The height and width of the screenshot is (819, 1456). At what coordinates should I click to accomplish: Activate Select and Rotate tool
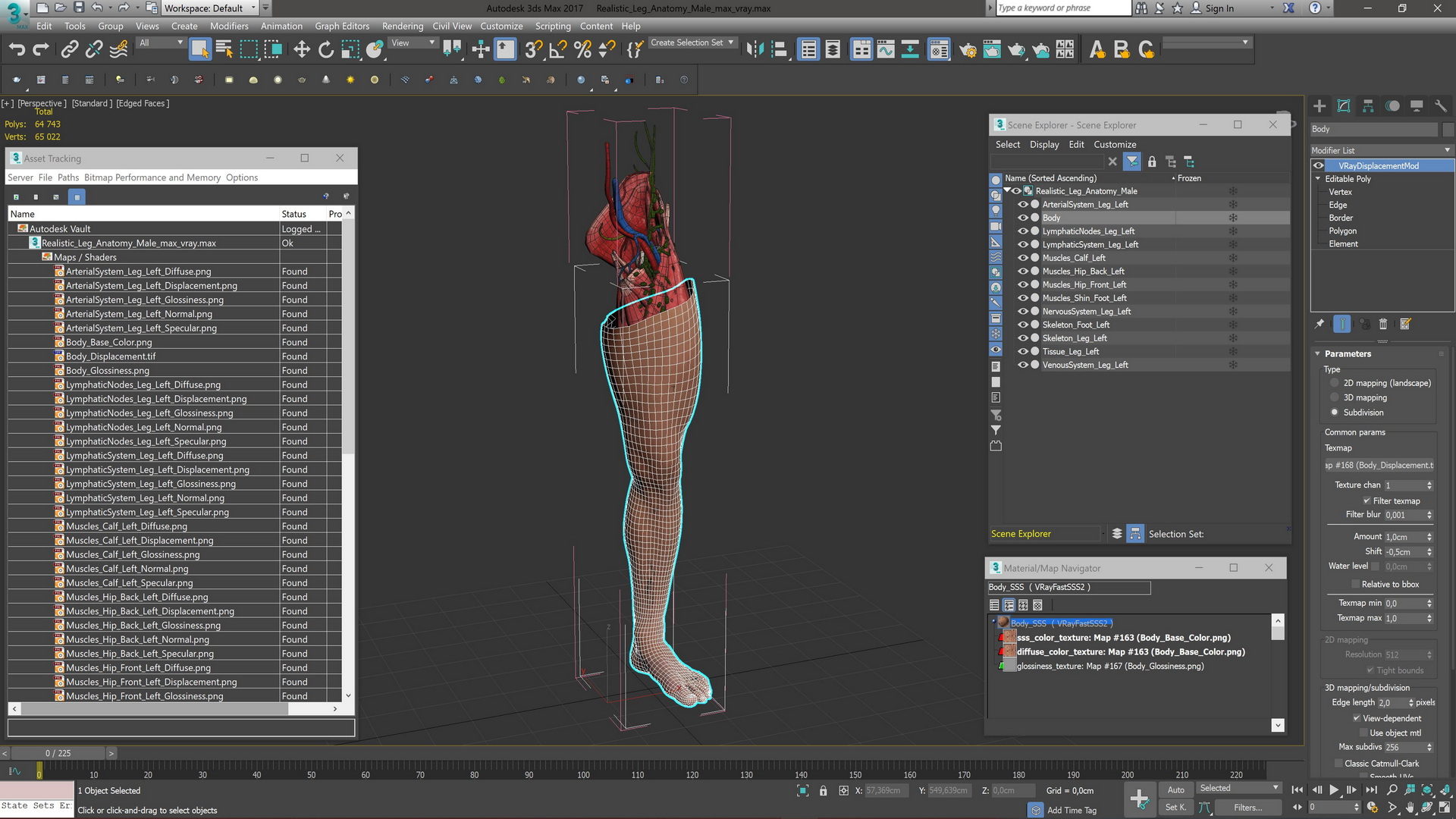(x=326, y=50)
